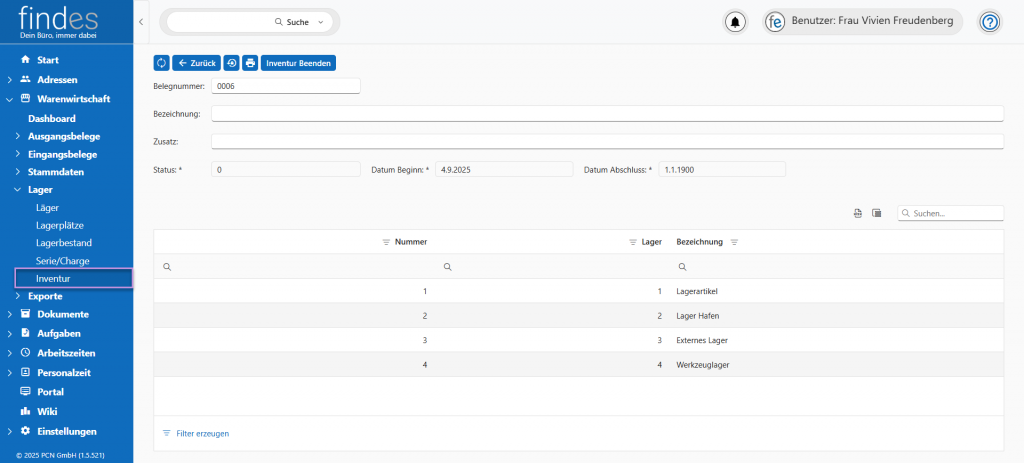Click the Inventur Beenden button
1024x463 pixels.
click(298, 63)
